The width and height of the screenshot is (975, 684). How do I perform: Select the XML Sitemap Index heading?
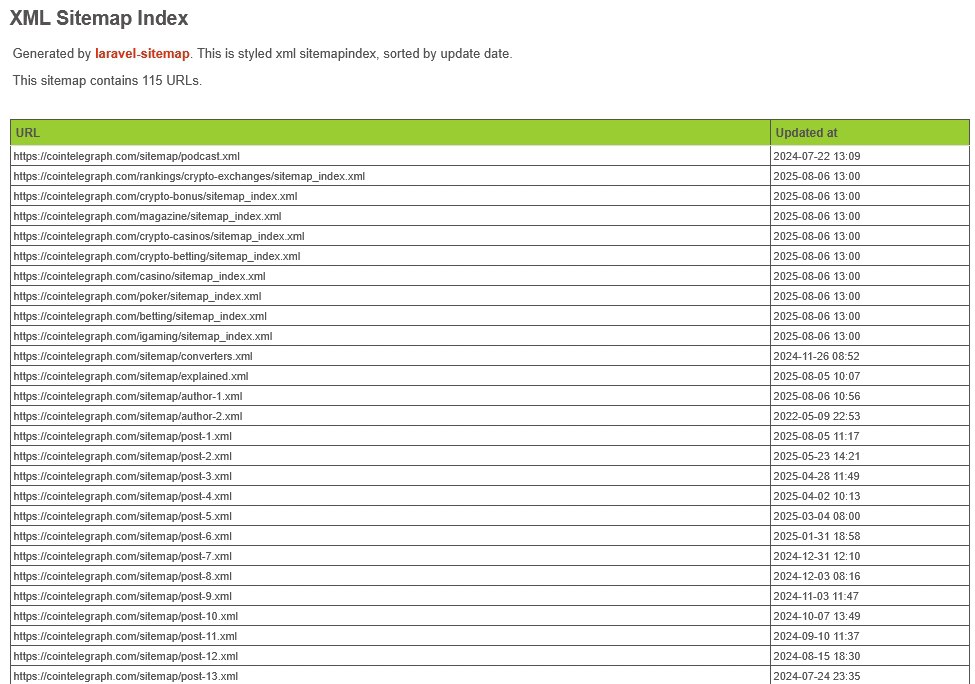(99, 18)
